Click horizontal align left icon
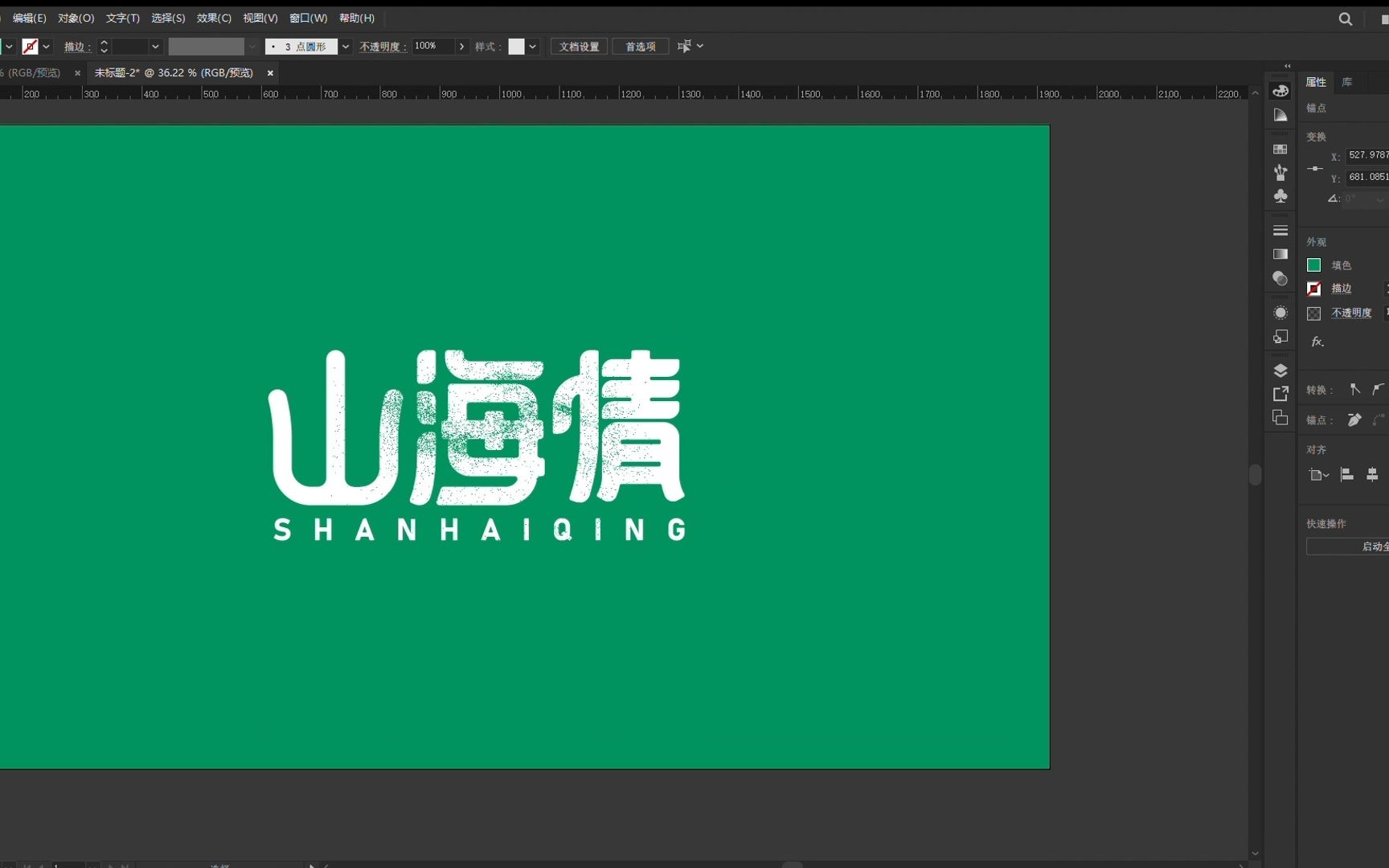This screenshot has height=868, width=1389. 1347,475
